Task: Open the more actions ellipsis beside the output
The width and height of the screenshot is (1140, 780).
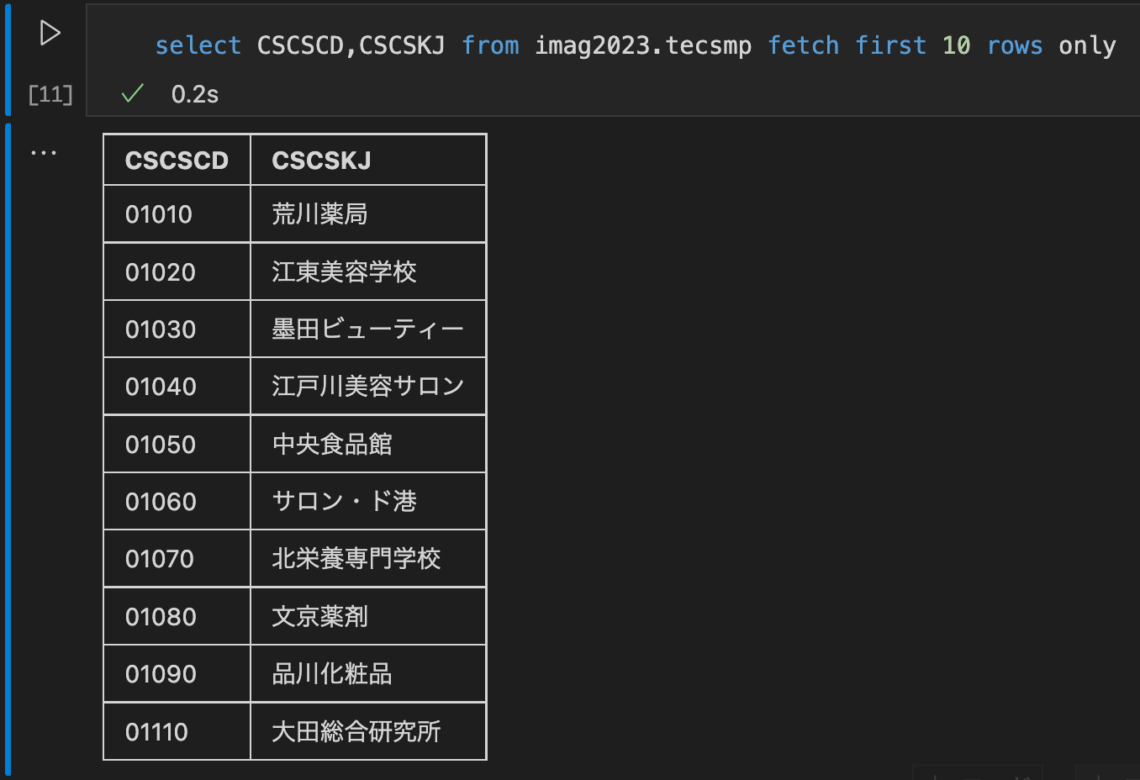Action: [44, 150]
